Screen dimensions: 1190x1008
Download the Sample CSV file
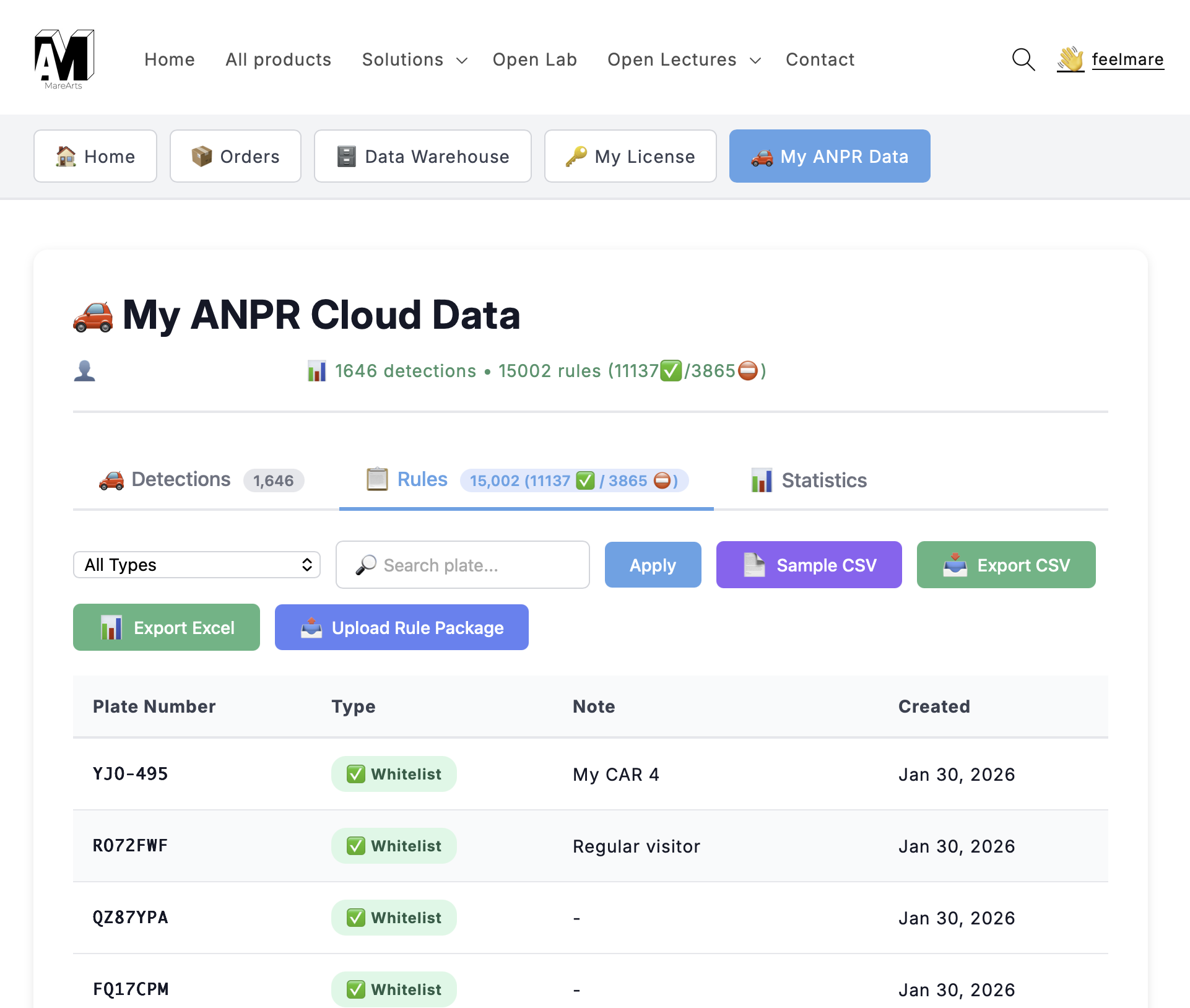click(809, 565)
